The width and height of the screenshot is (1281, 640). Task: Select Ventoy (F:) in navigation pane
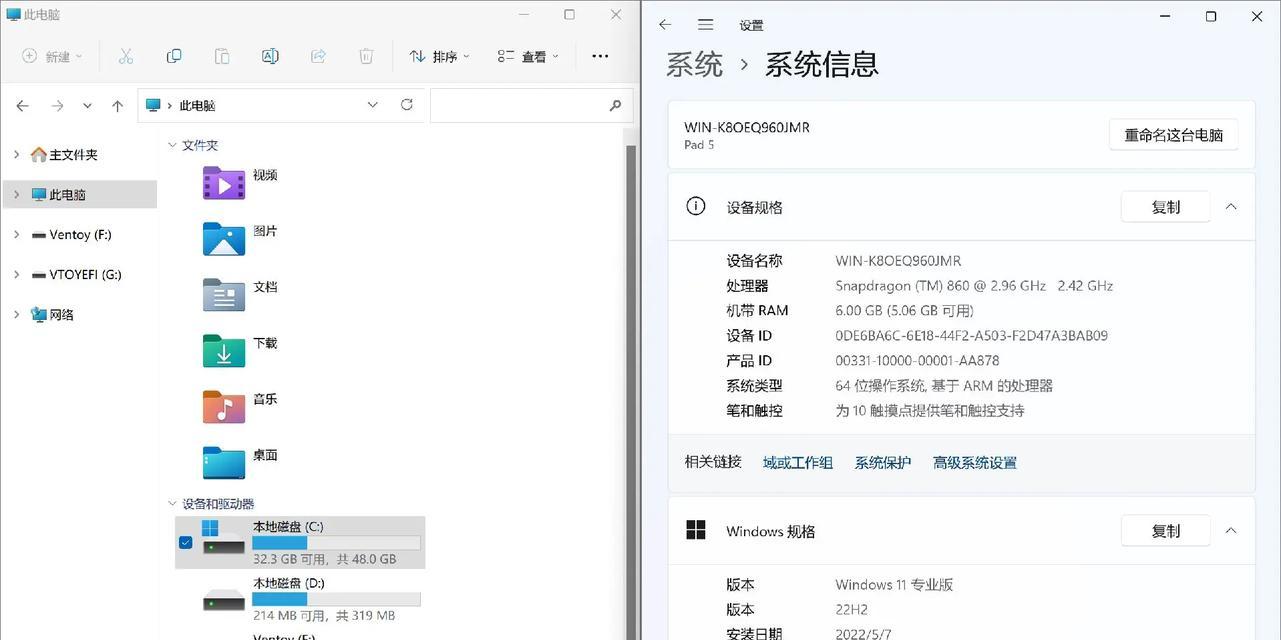(x=80, y=234)
